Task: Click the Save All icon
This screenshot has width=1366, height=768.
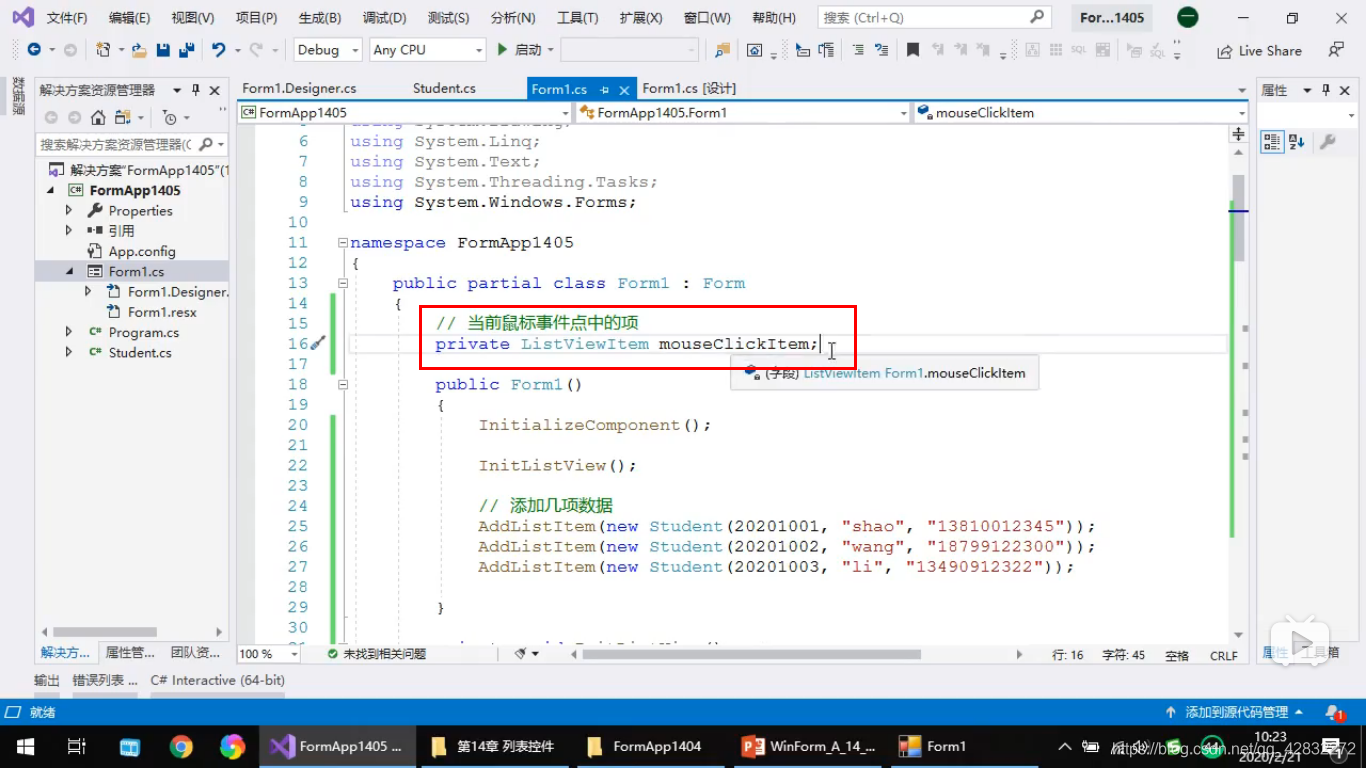Action: click(186, 50)
